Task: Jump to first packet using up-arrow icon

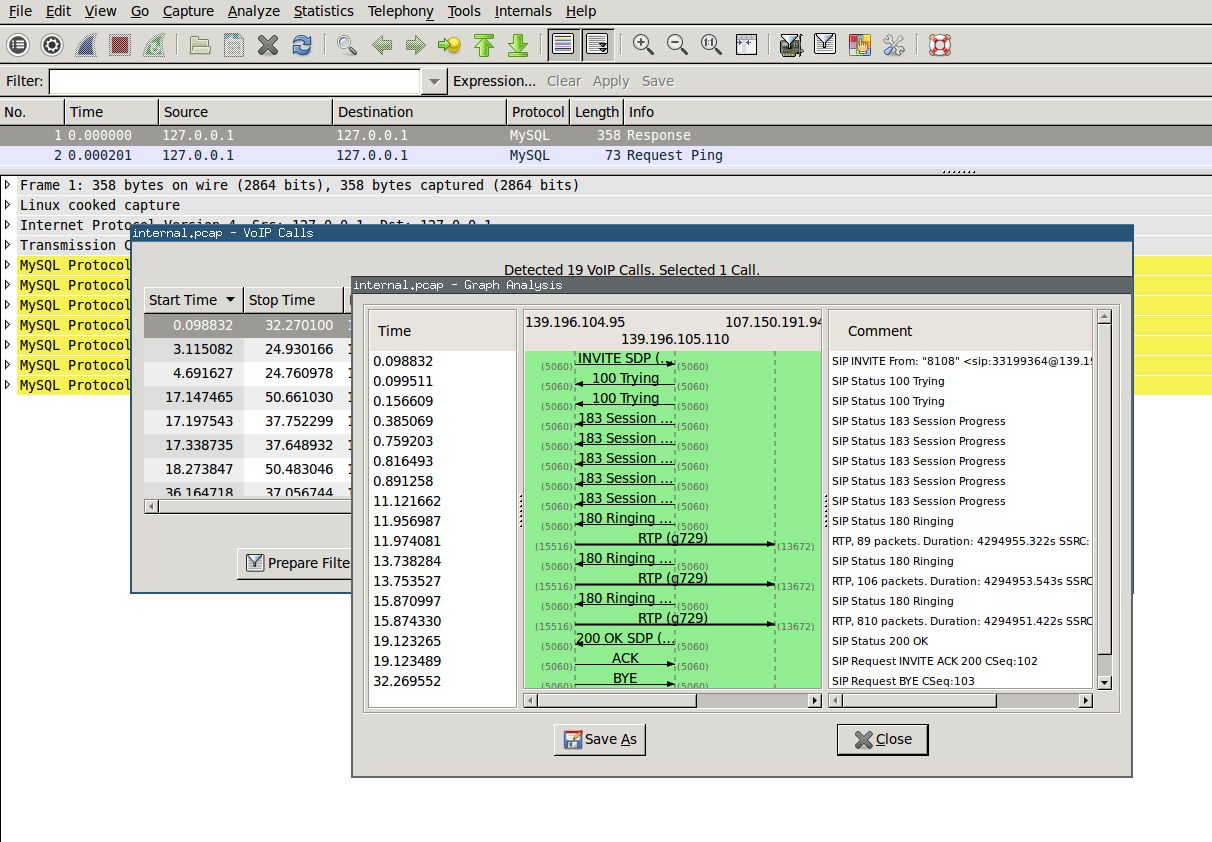Action: [x=484, y=45]
